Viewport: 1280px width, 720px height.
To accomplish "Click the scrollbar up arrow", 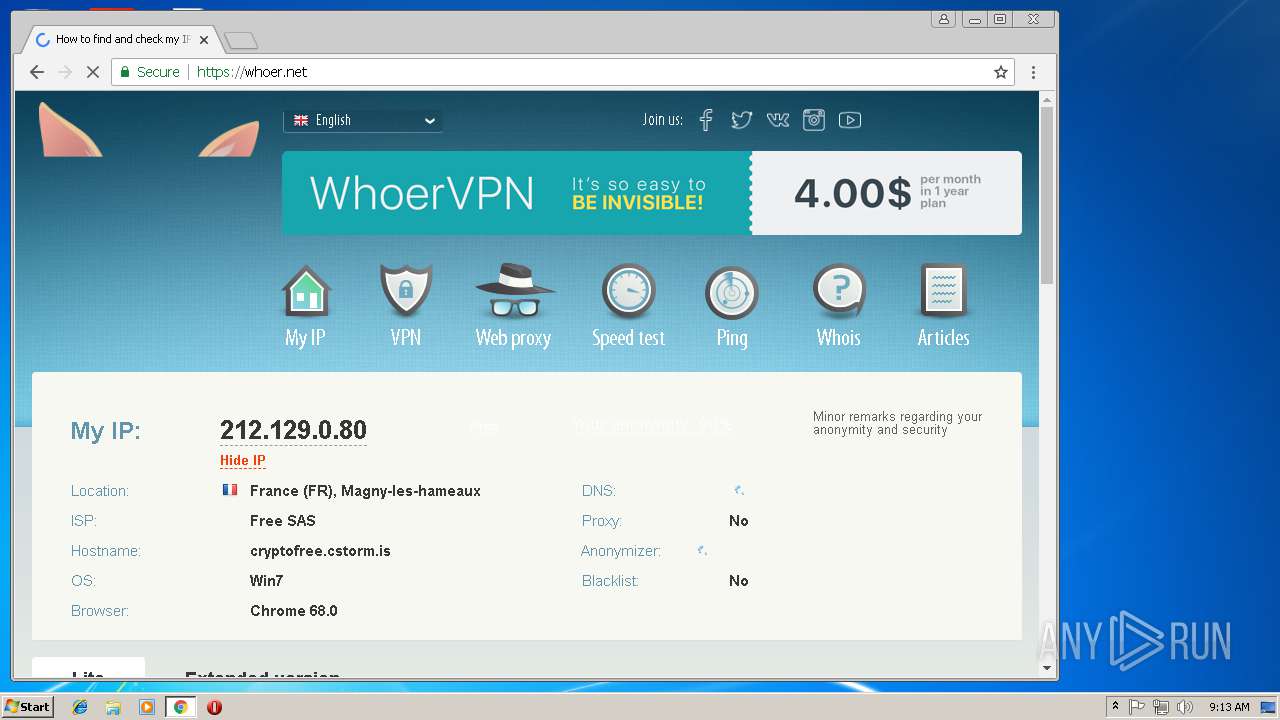I will tap(1047, 99).
